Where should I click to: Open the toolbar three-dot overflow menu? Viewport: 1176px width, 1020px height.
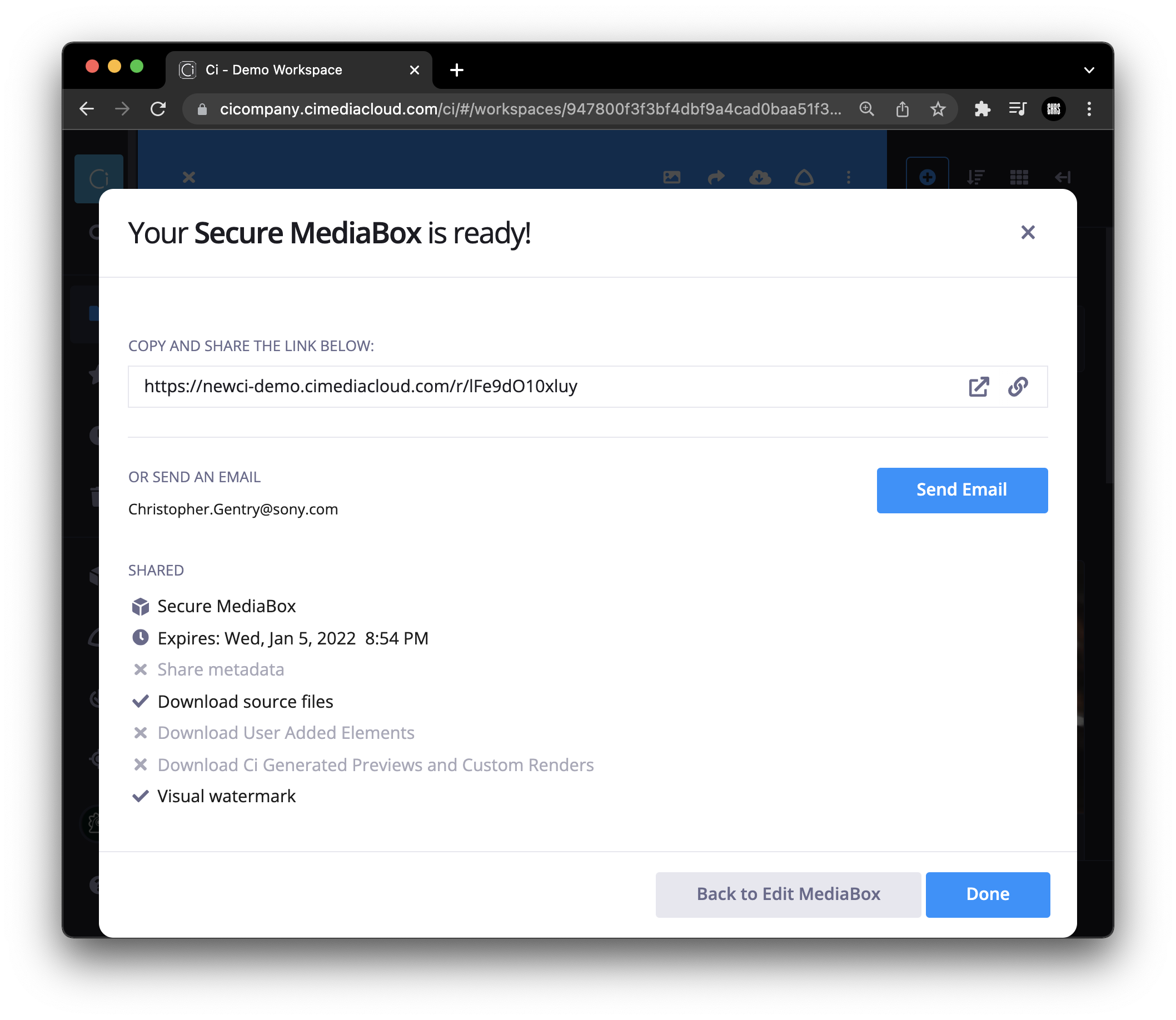point(848,178)
